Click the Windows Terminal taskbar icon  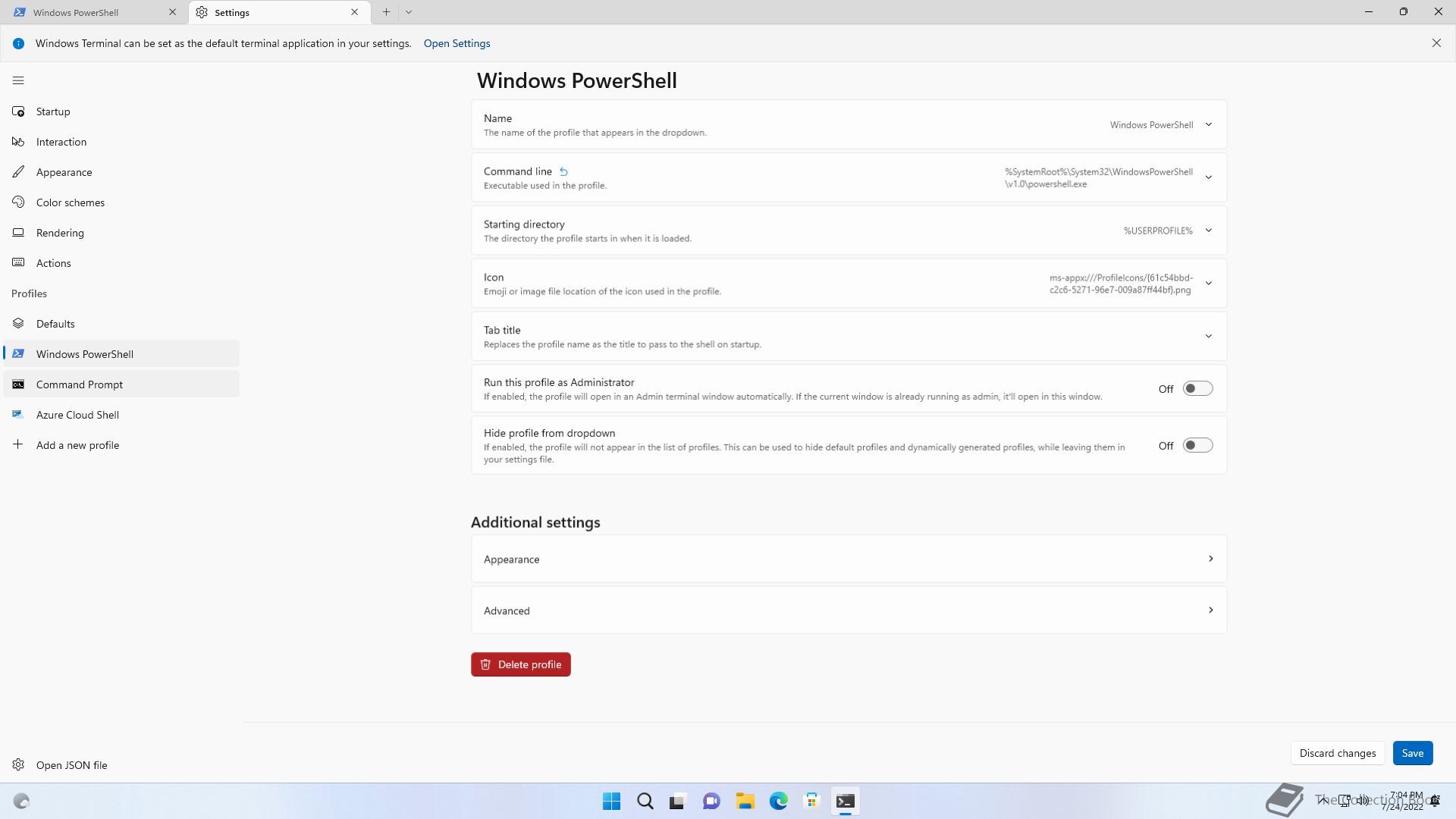tap(846, 801)
